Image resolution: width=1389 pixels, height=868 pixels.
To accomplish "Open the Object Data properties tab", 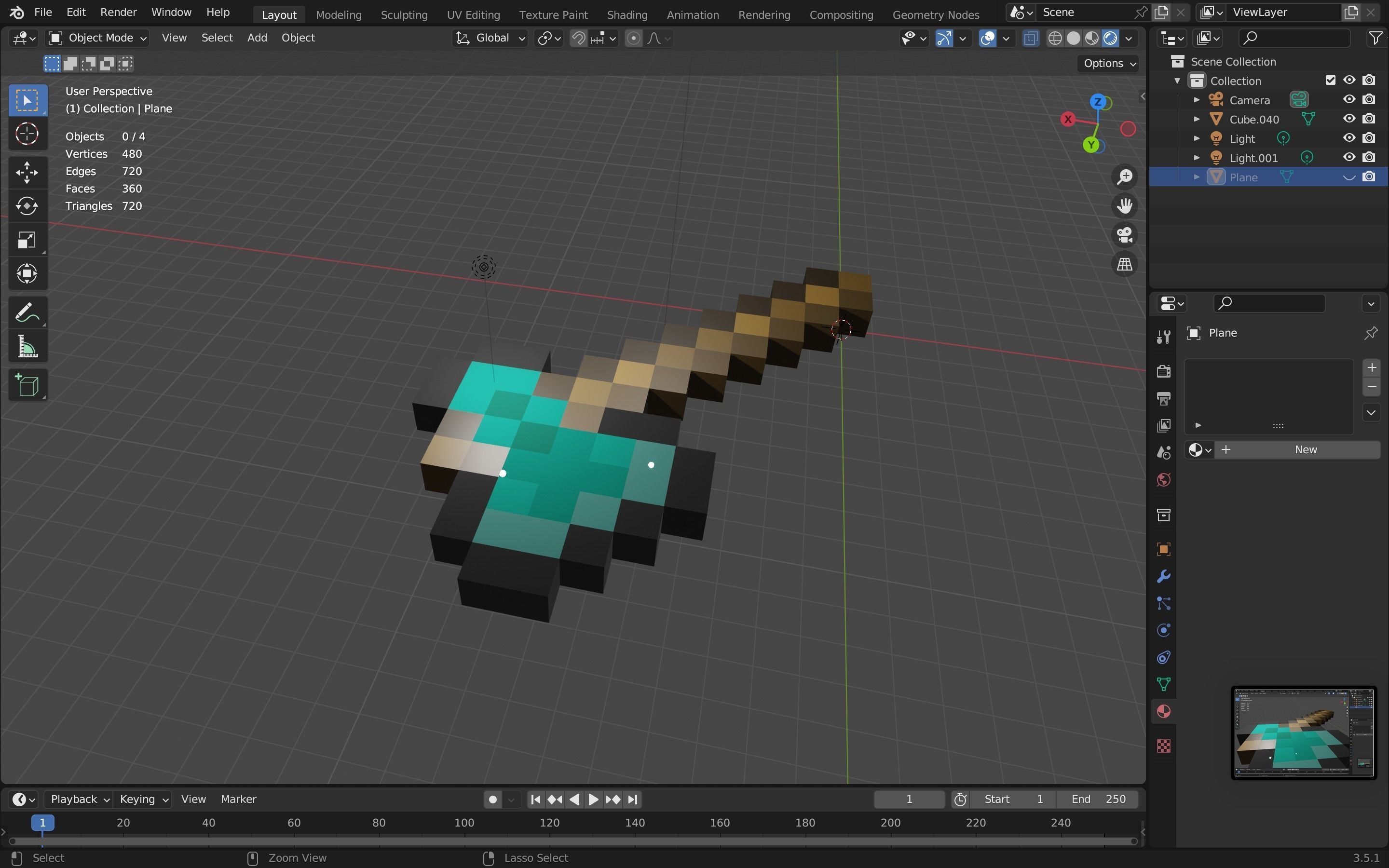I will tap(1163, 684).
